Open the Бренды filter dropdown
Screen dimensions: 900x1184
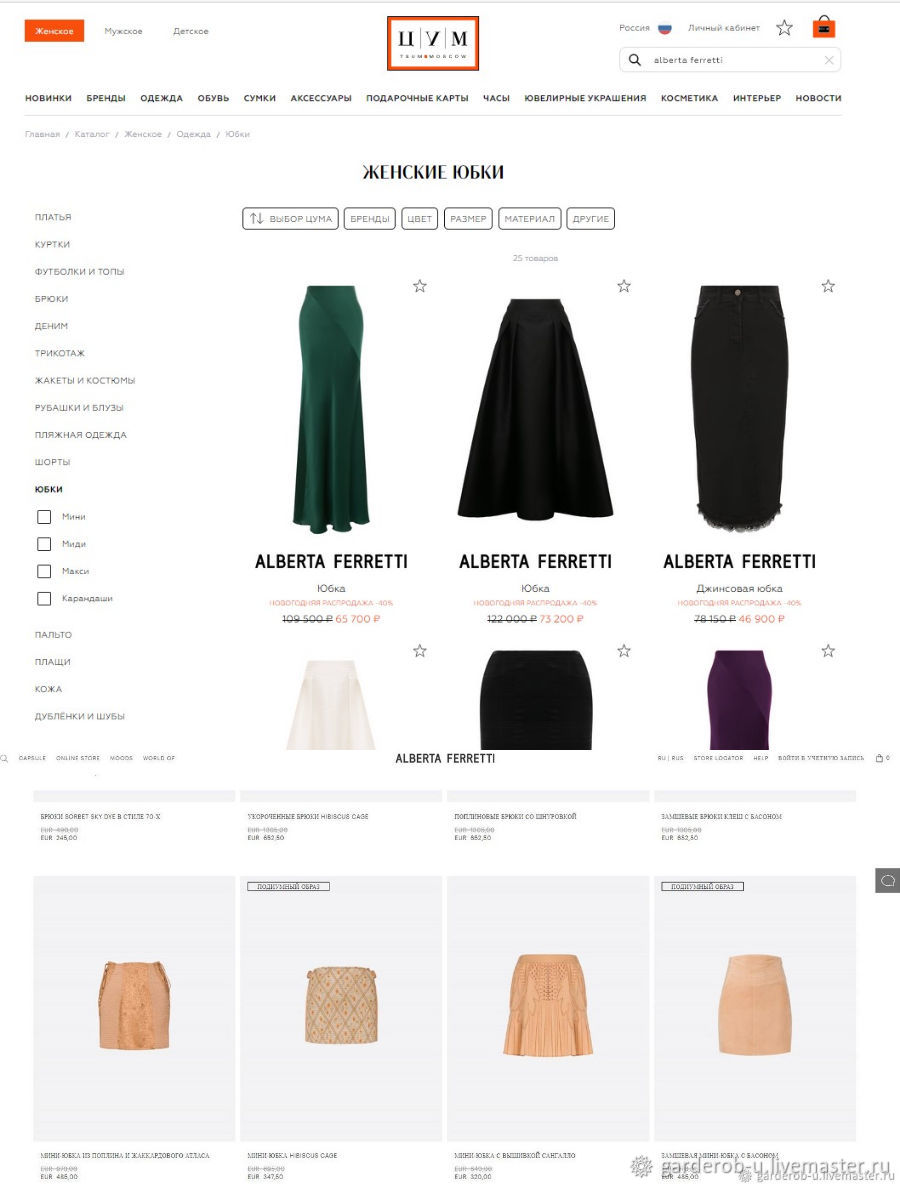point(370,218)
